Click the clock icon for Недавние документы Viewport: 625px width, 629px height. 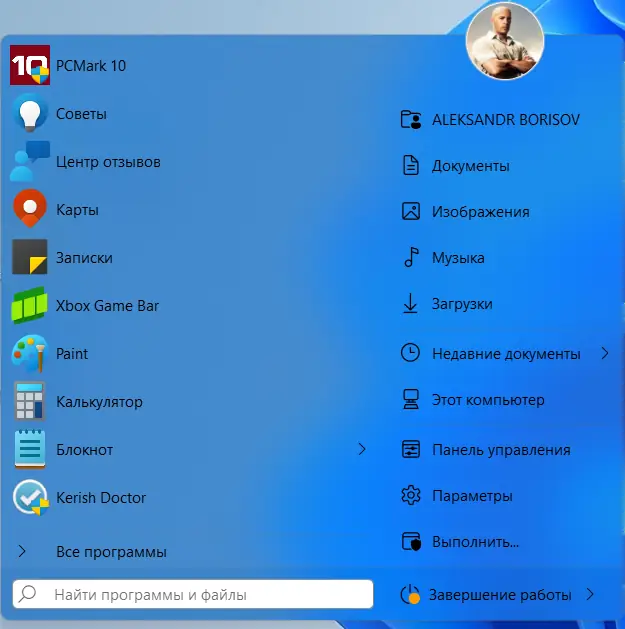pos(410,353)
